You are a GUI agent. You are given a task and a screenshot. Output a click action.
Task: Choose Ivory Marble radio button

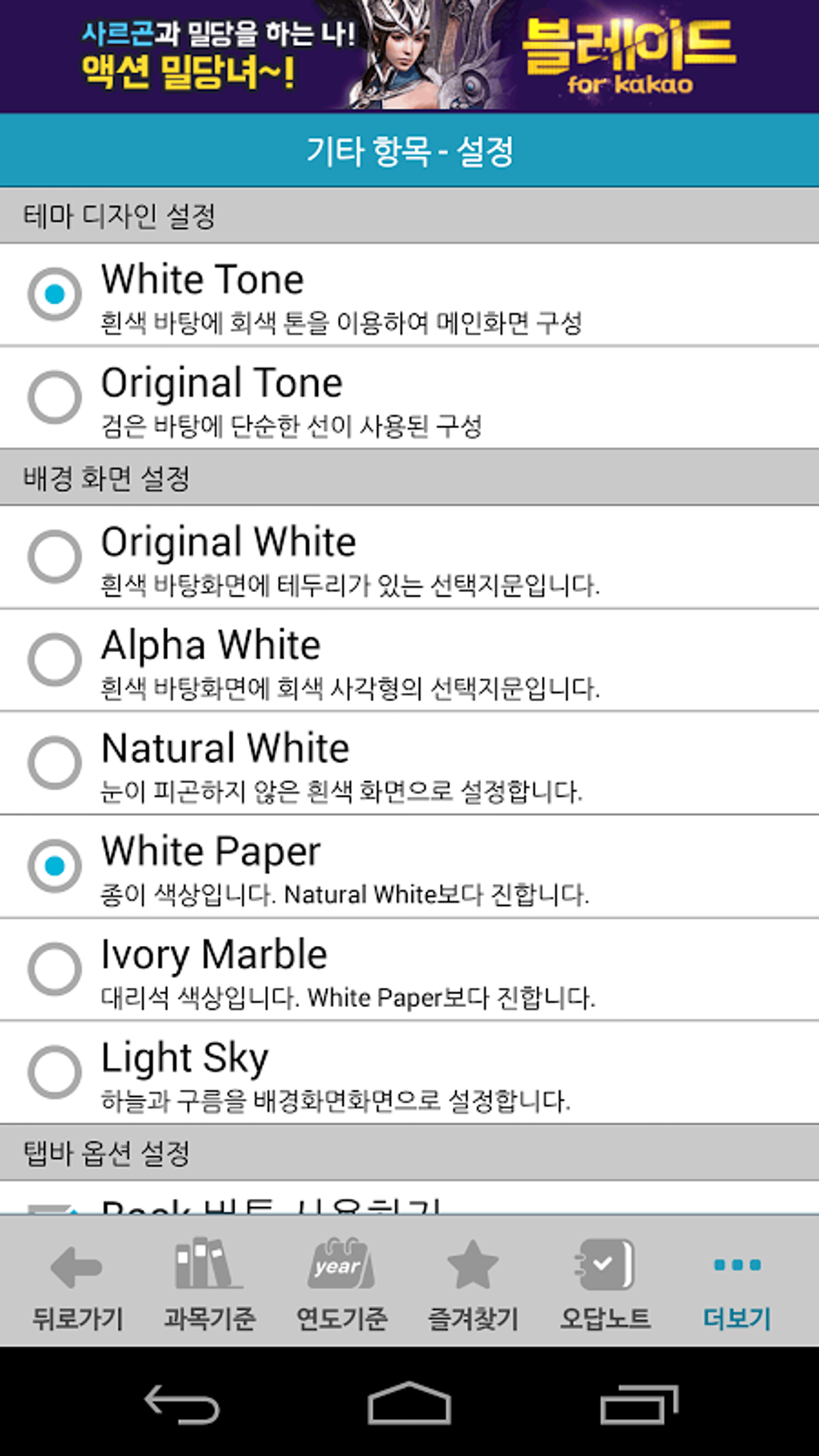pyautogui.click(x=55, y=969)
